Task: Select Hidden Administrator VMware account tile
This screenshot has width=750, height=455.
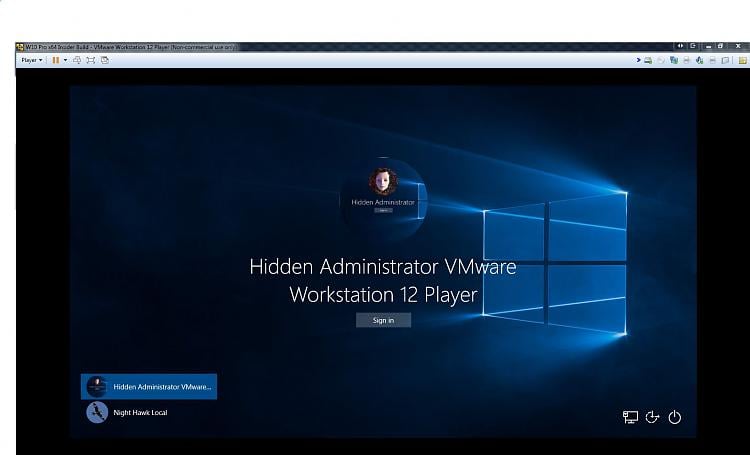Action: pyautogui.click(x=149, y=387)
